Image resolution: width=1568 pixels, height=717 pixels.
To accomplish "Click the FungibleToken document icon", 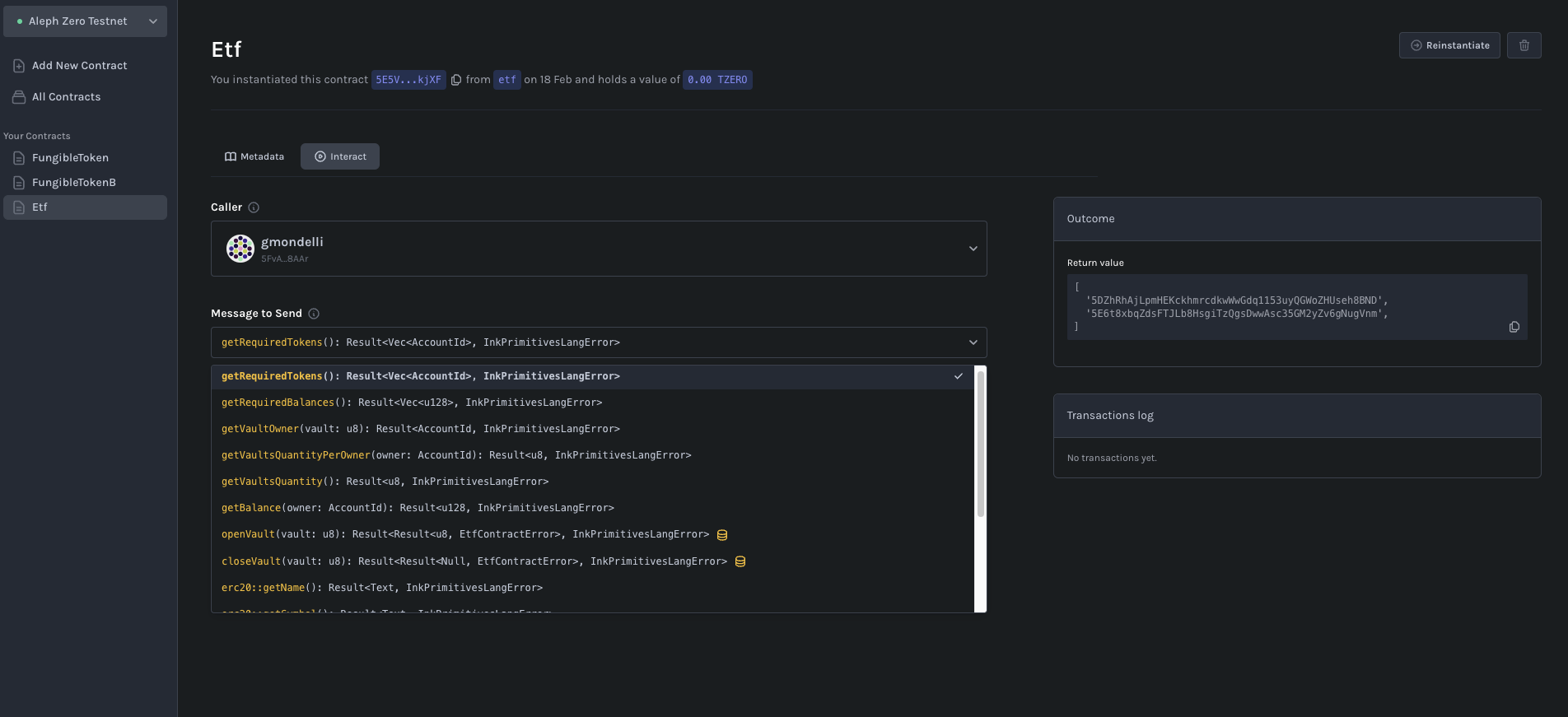I will pyautogui.click(x=19, y=158).
